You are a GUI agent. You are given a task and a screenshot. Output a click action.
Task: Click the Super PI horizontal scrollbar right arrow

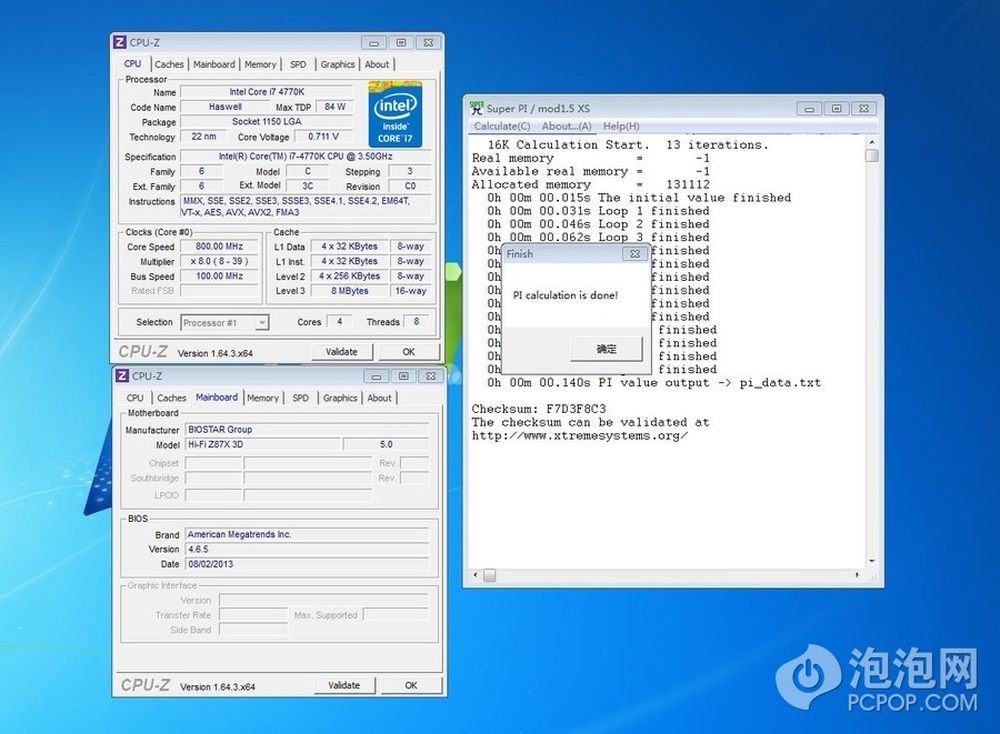(857, 575)
